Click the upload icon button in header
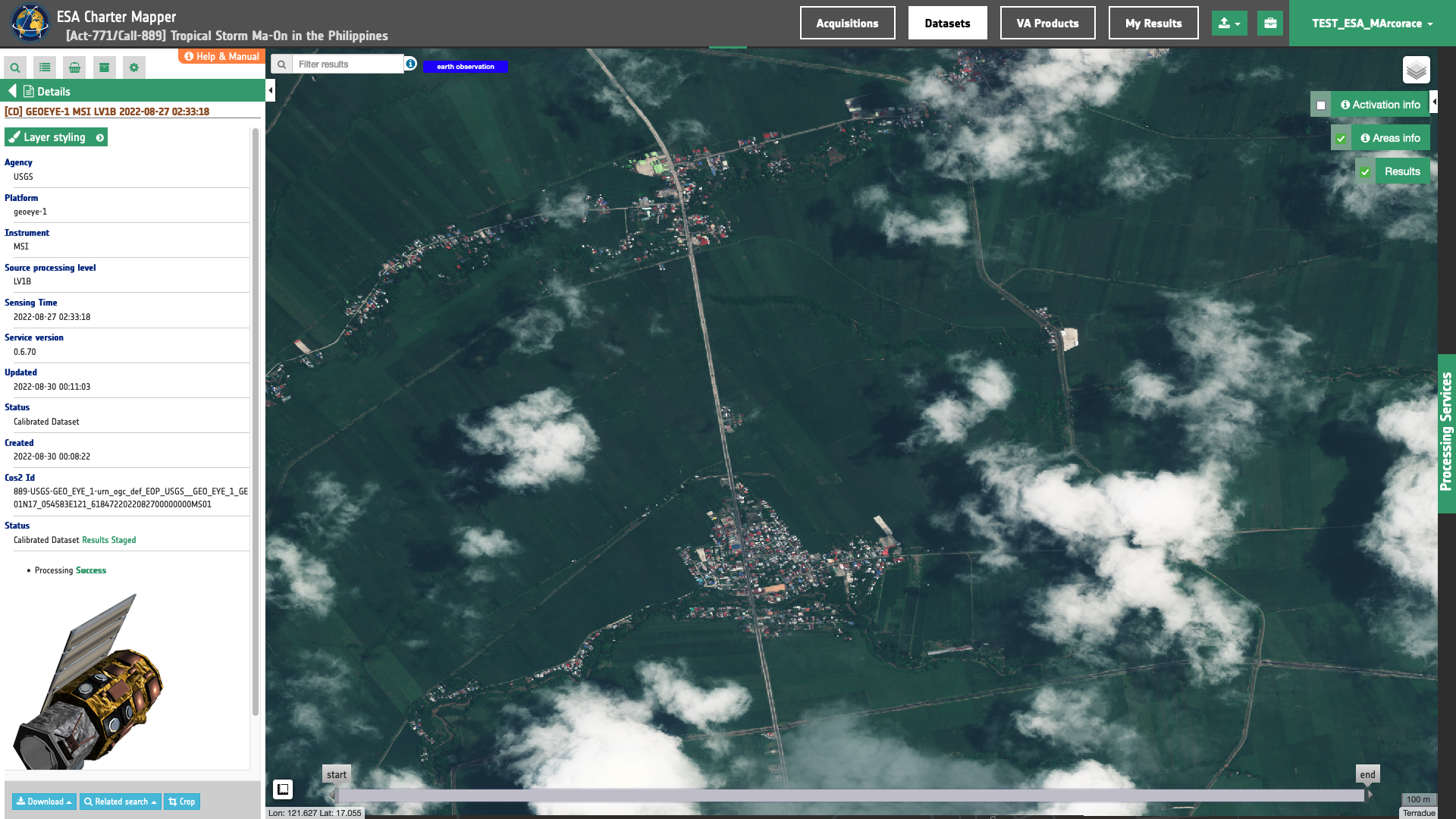Image resolution: width=1456 pixels, height=819 pixels. click(x=1229, y=24)
